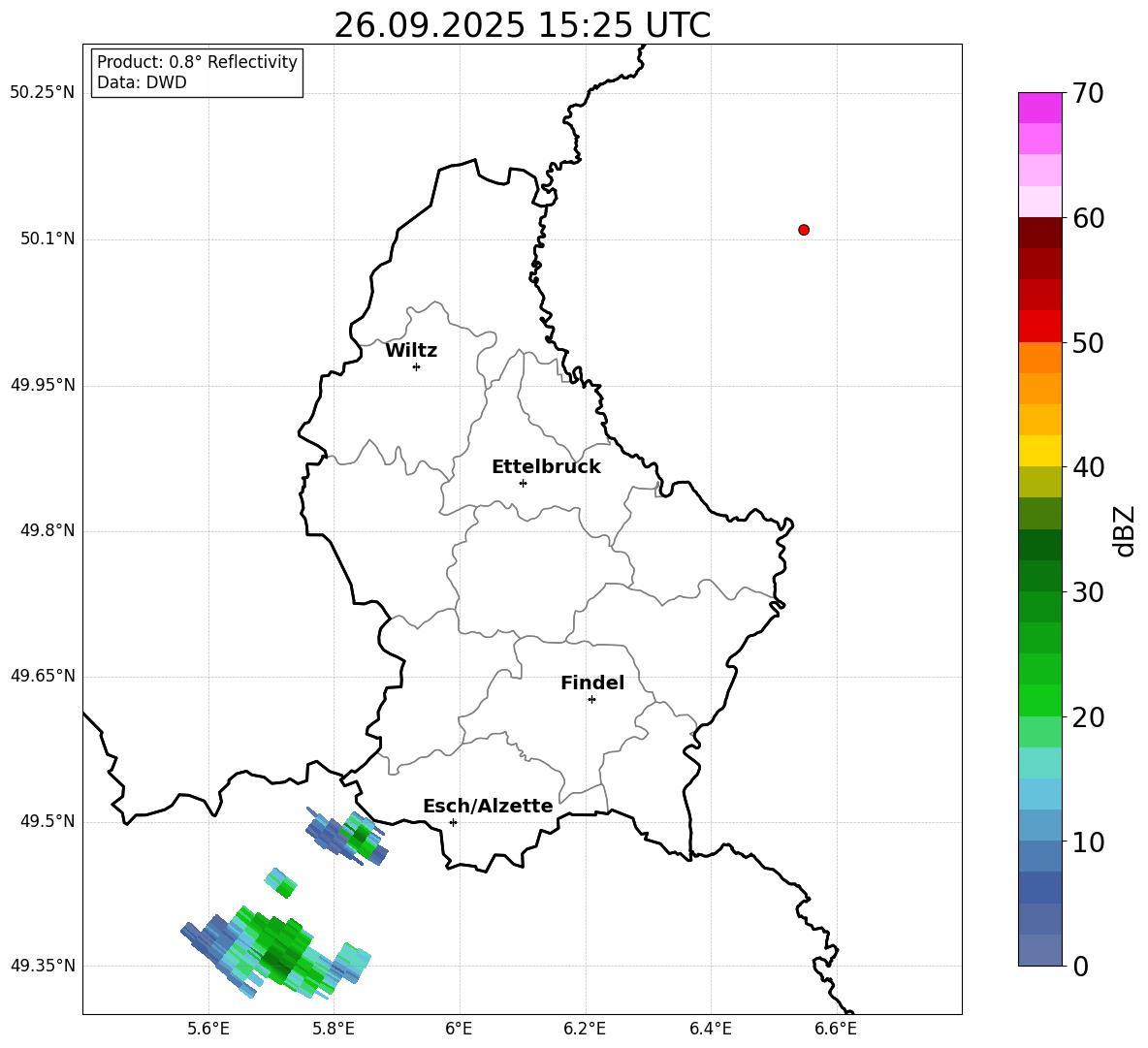This screenshot has width=1148, height=1048.
Task: Click the 20 tick on colorbar
Action: click(x=1088, y=717)
